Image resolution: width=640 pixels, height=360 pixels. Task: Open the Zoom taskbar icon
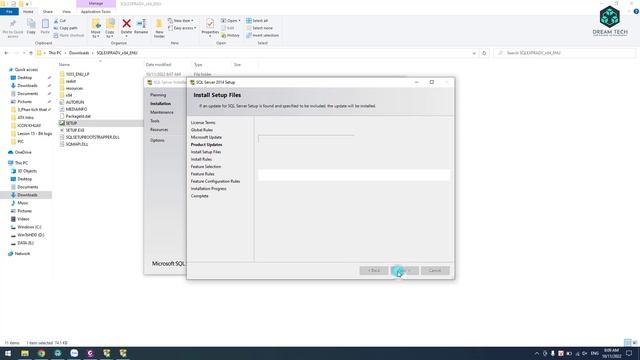pos(74,353)
